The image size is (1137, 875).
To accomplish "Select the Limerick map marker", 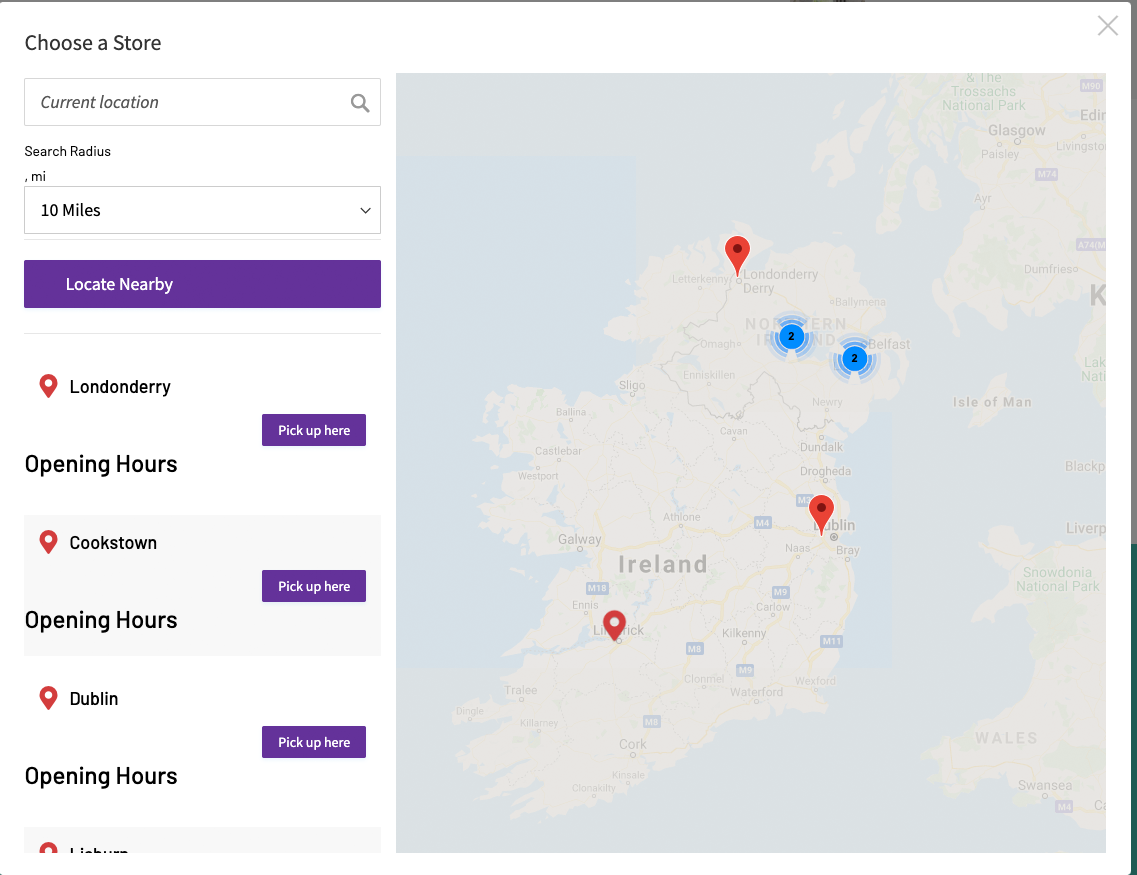I will point(615,626).
